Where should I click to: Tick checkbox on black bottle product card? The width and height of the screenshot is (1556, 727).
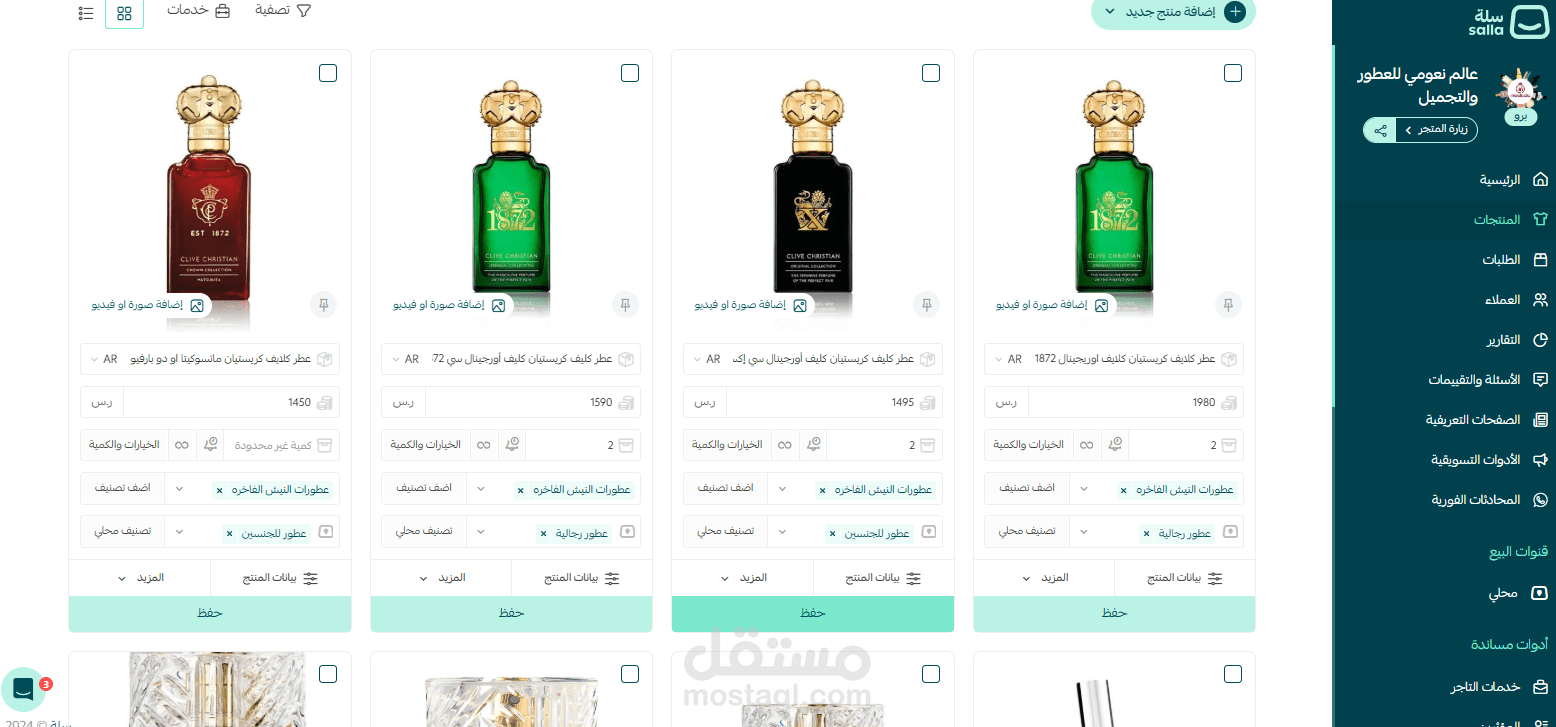tap(931, 73)
